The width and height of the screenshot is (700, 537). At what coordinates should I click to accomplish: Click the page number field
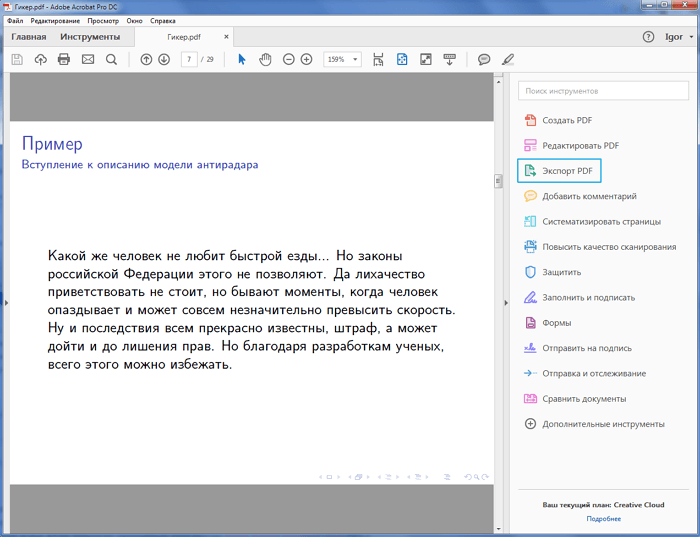point(189,60)
